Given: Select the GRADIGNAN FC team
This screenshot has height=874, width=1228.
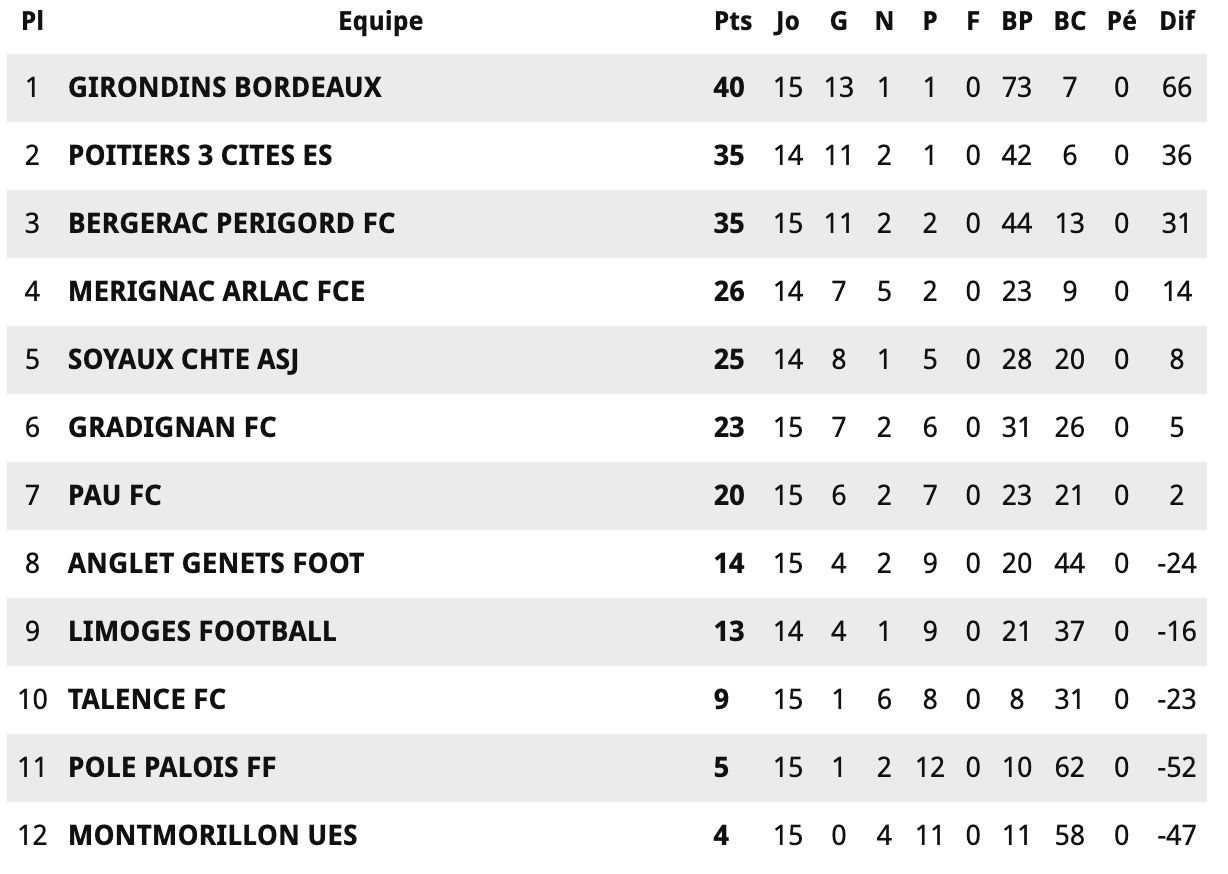Looking at the screenshot, I should click(172, 427).
